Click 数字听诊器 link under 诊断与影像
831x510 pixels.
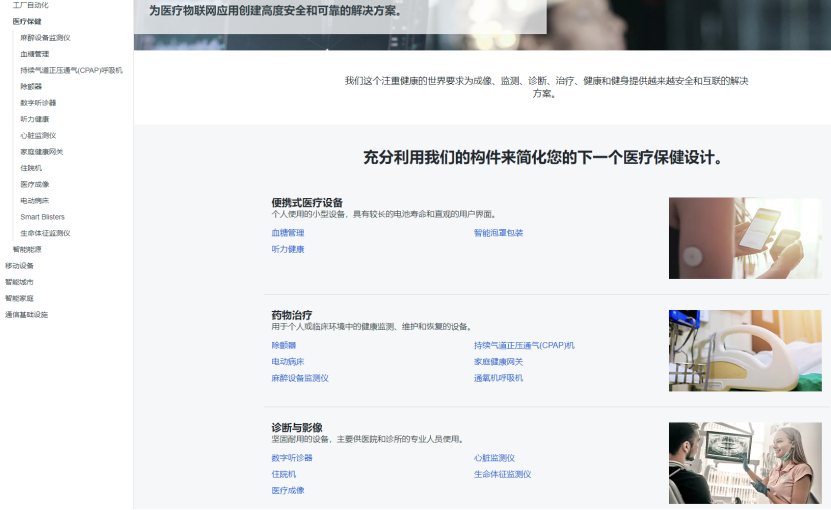[x=292, y=458]
